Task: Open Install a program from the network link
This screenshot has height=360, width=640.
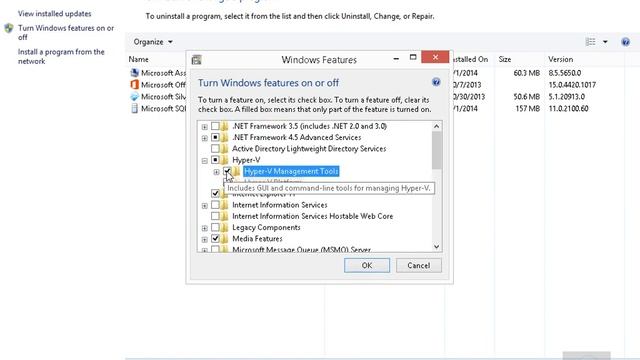Action: 61,56
